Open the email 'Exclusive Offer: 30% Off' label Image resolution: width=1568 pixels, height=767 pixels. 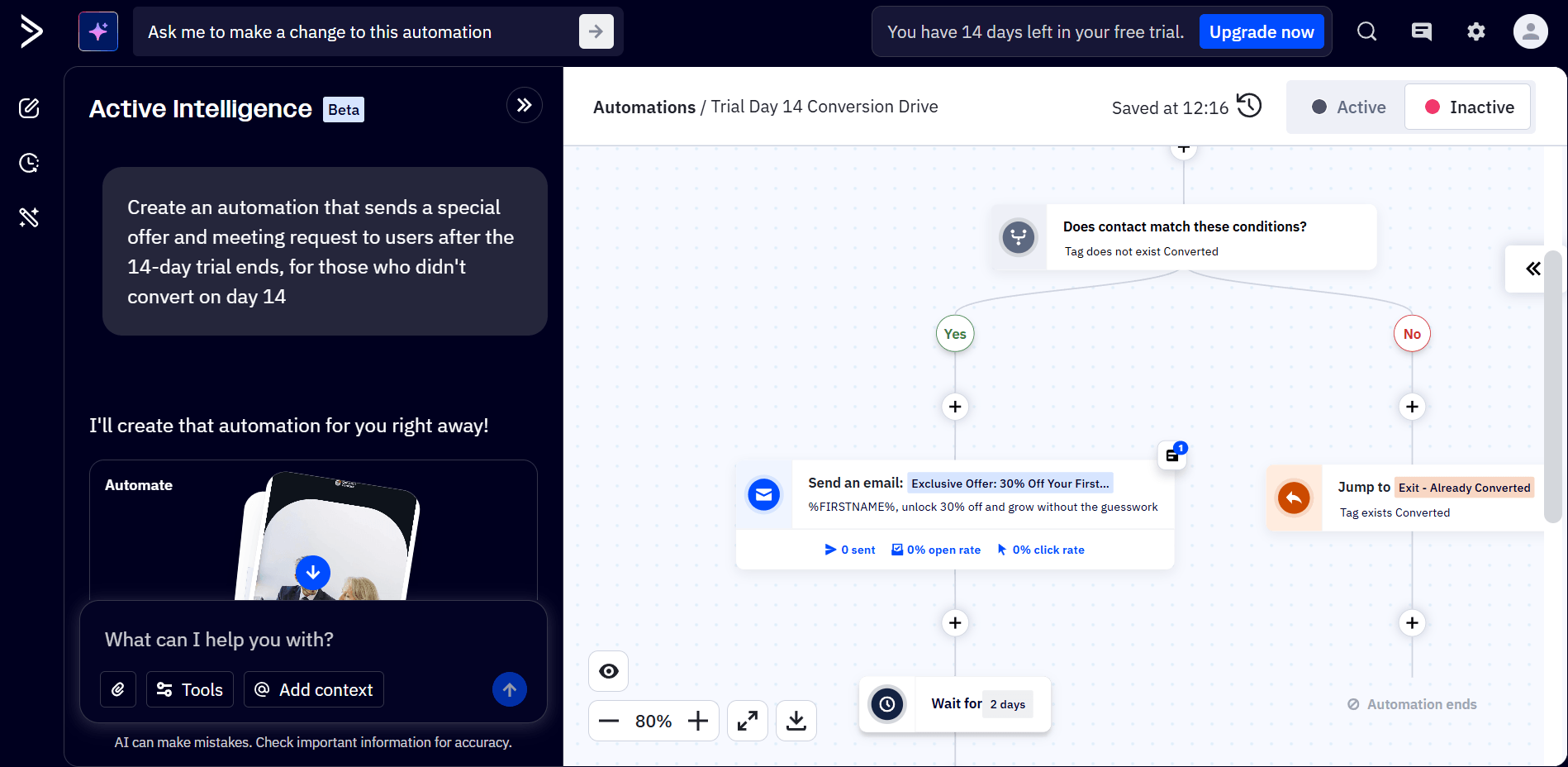coord(1010,484)
